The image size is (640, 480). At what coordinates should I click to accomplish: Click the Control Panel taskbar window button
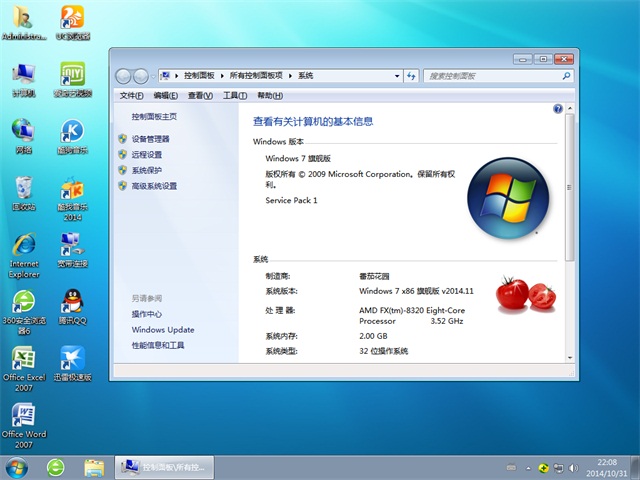coord(164,468)
